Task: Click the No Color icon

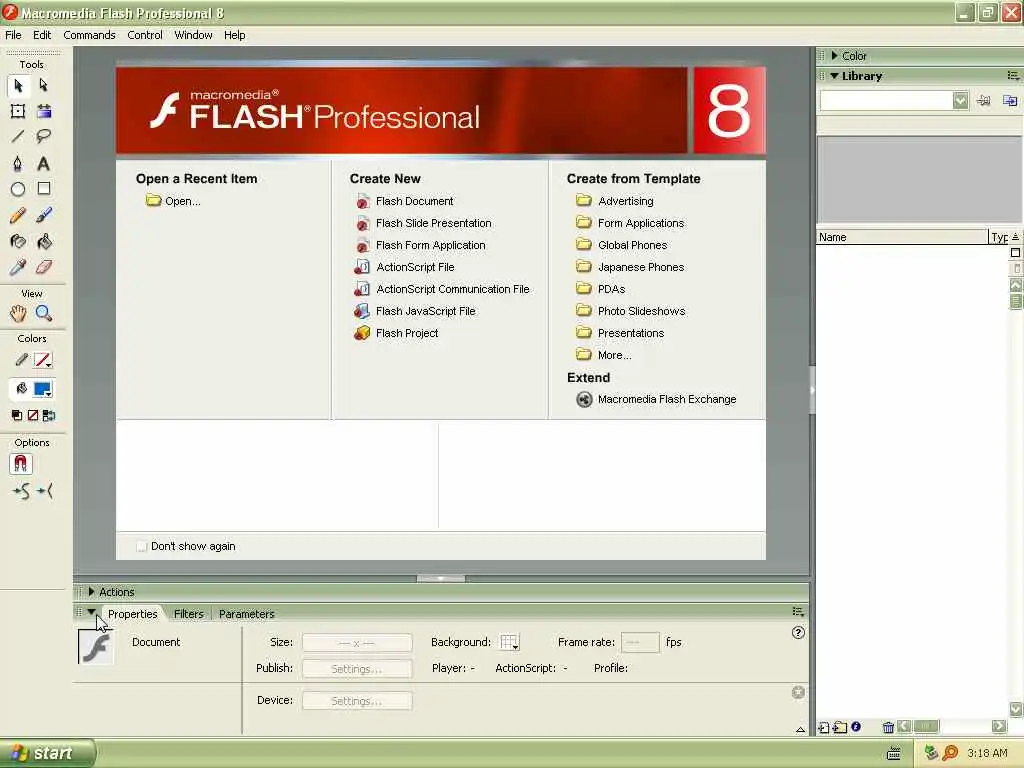Action: 33,415
